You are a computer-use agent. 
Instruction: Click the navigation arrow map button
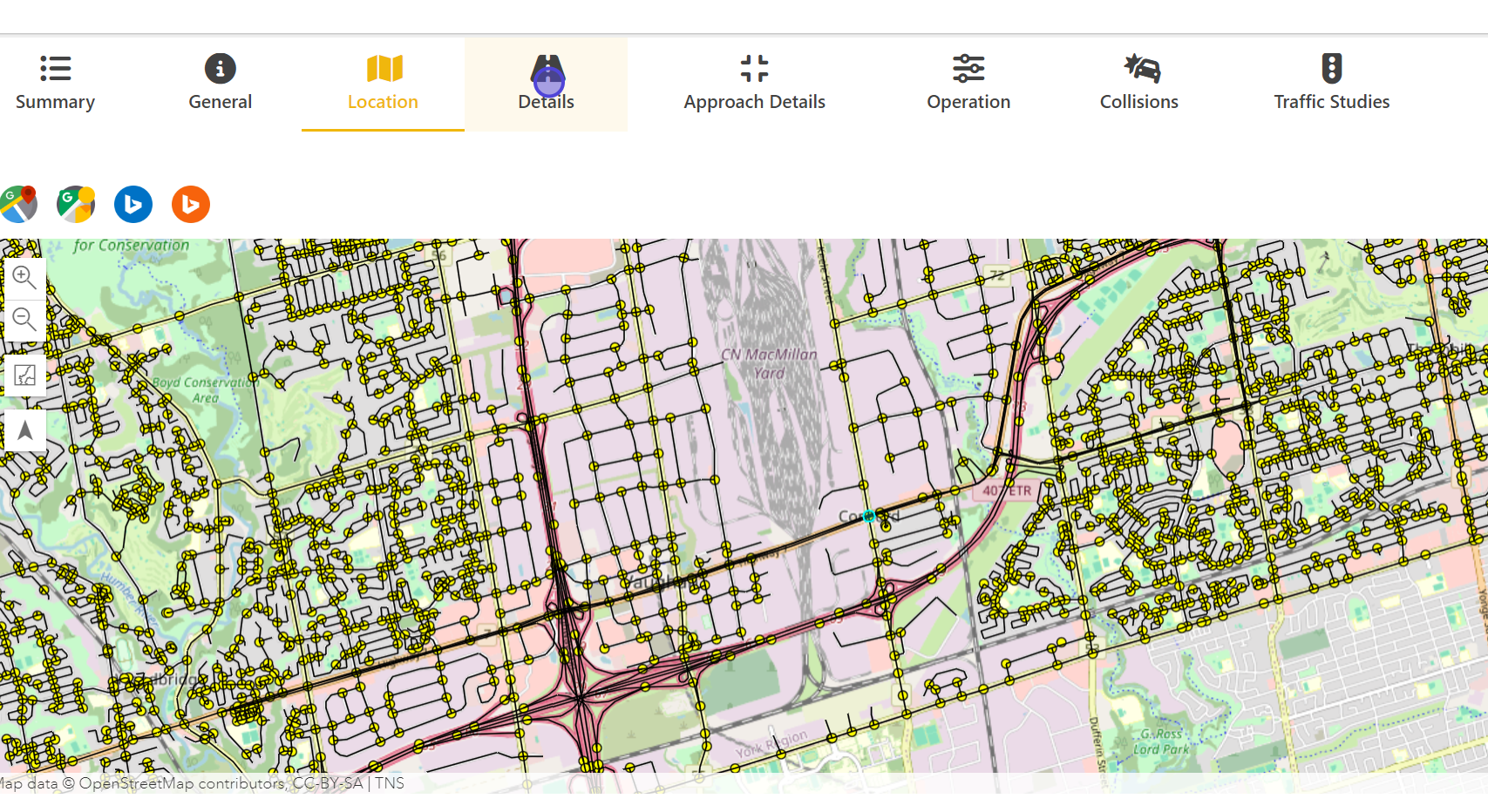point(24,430)
